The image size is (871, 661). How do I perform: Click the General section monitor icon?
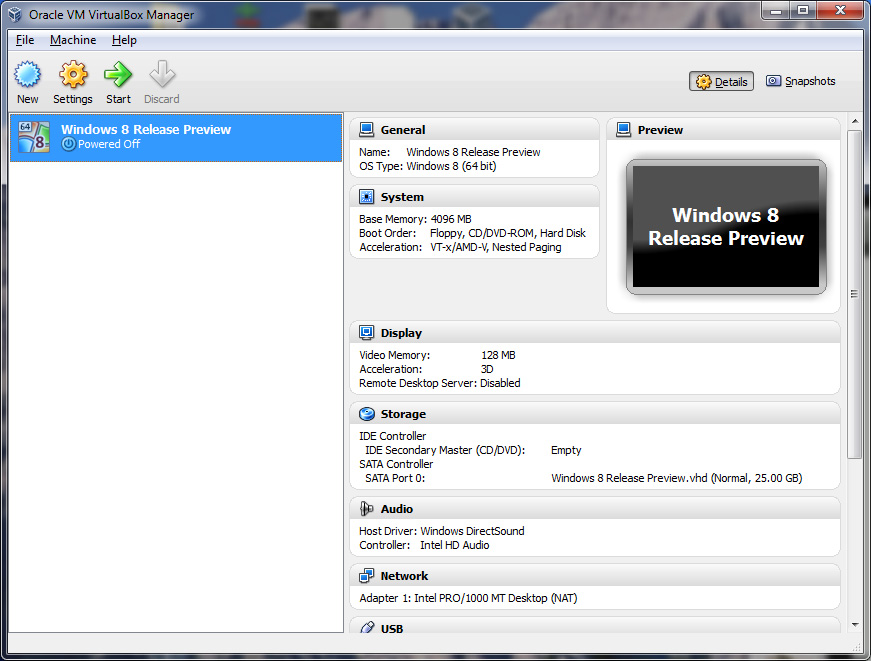tap(367, 129)
